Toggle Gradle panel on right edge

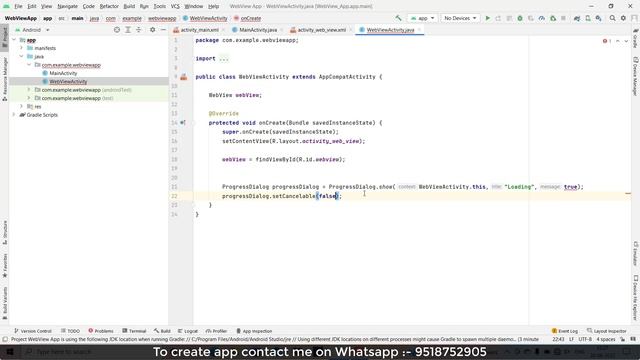tap(636, 38)
